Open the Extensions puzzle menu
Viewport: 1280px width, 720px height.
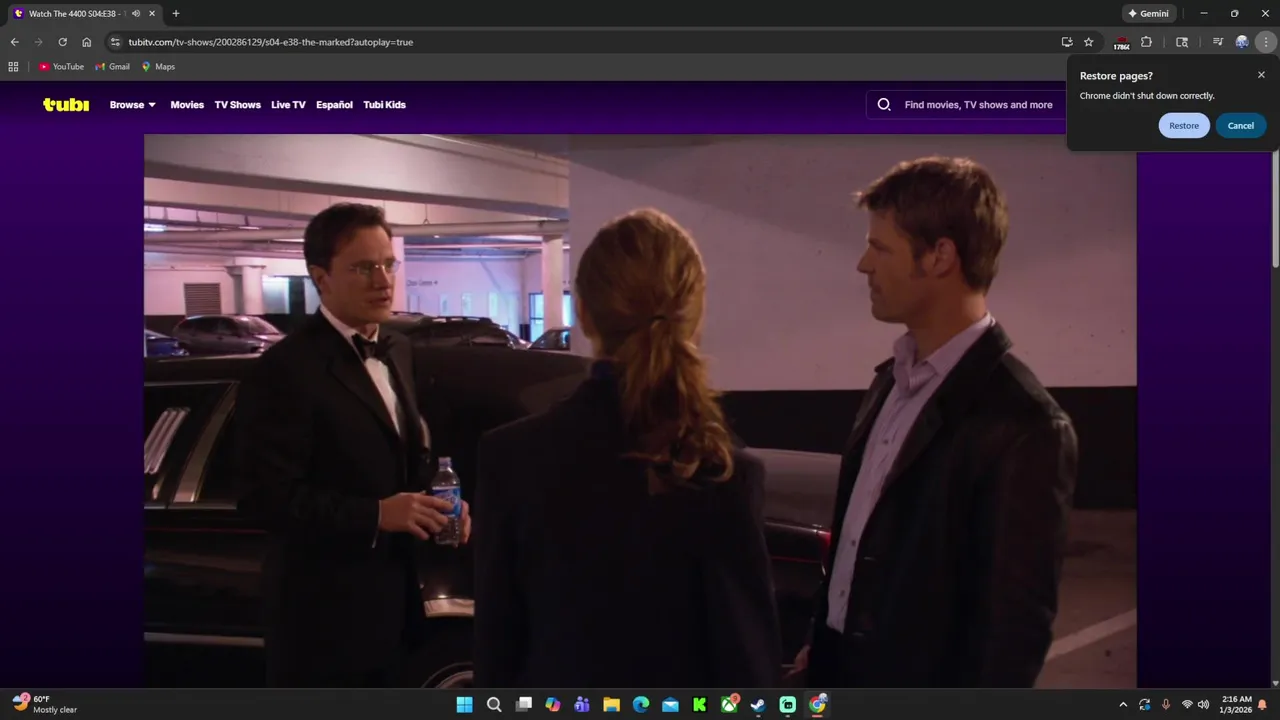[1146, 42]
